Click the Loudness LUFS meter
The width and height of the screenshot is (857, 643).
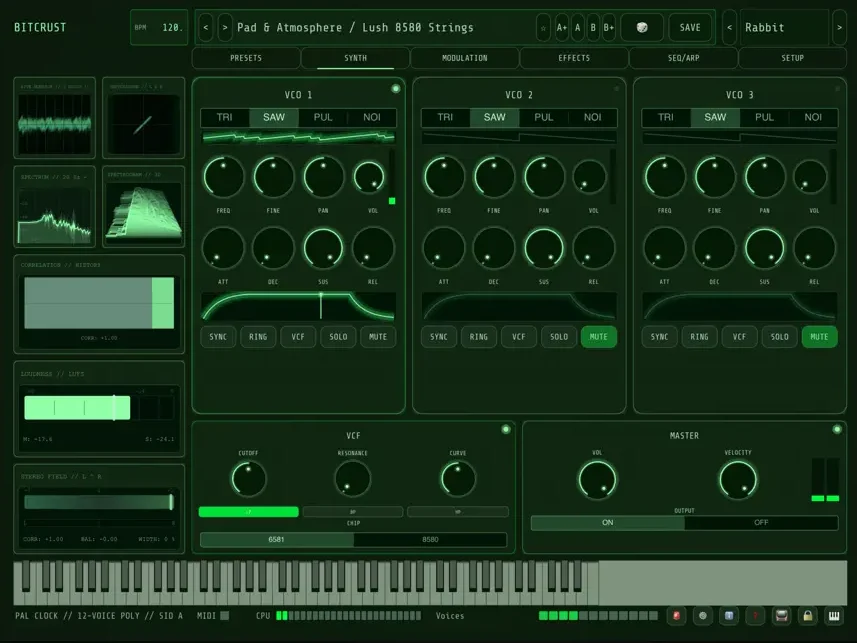[x=99, y=408]
